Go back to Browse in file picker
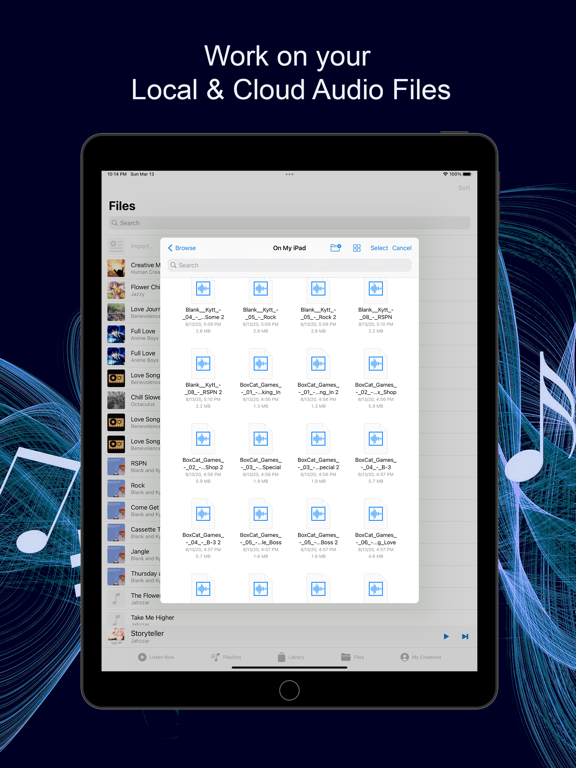 point(182,248)
